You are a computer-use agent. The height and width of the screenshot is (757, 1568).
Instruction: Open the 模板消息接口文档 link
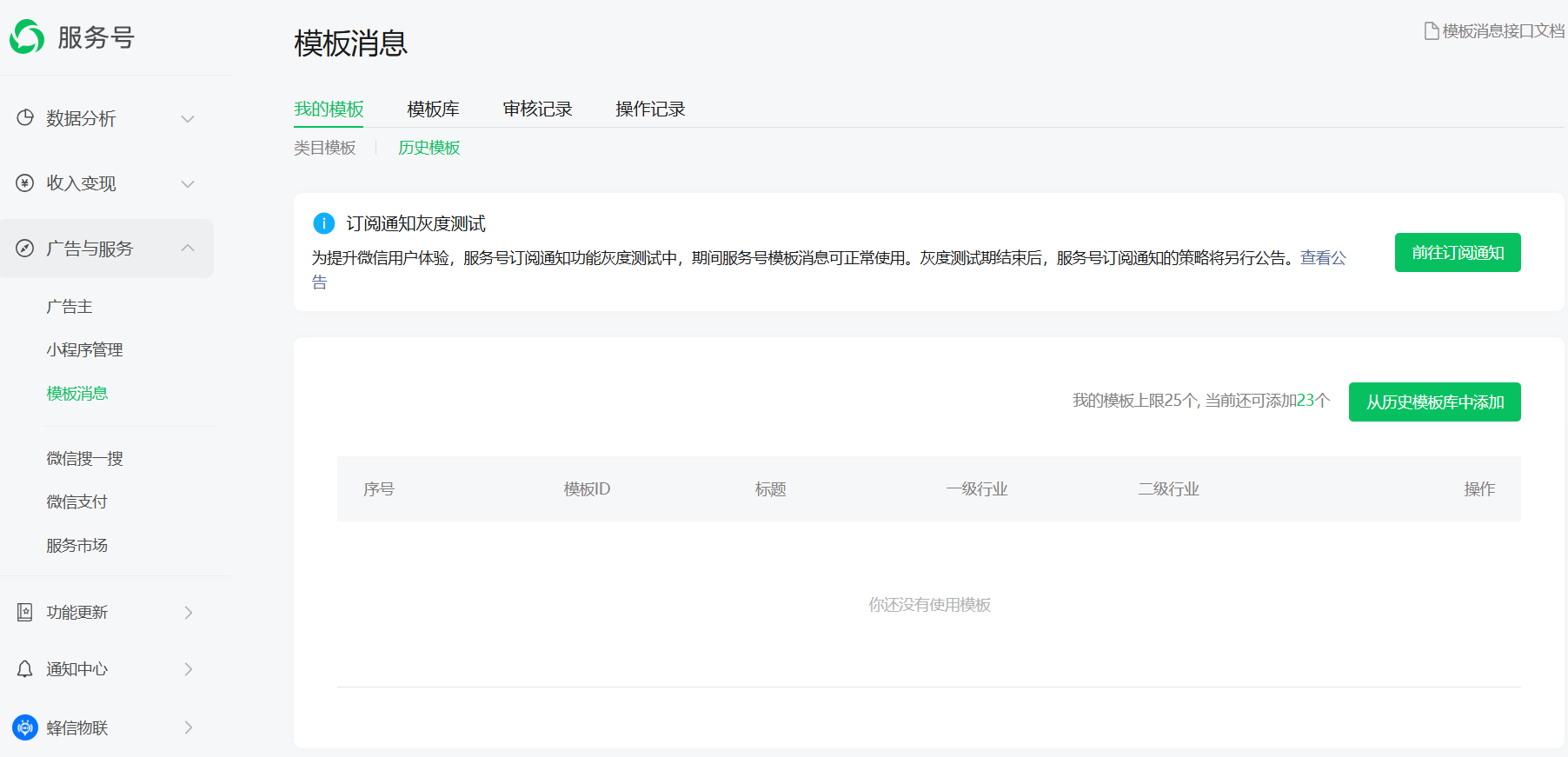click(x=1503, y=31)
